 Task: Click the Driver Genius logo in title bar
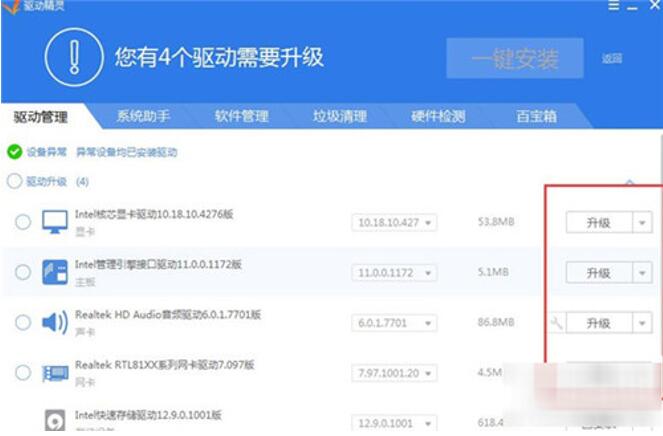(x=11, y=6)
